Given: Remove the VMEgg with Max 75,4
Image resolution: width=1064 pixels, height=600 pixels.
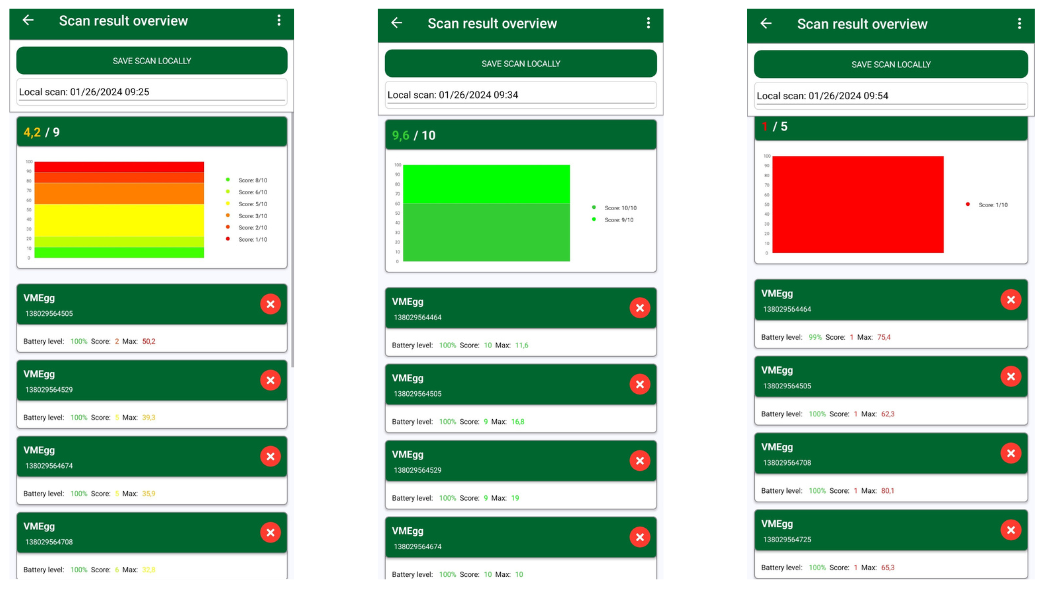Looking at the screenshot, I should 1010,299.
